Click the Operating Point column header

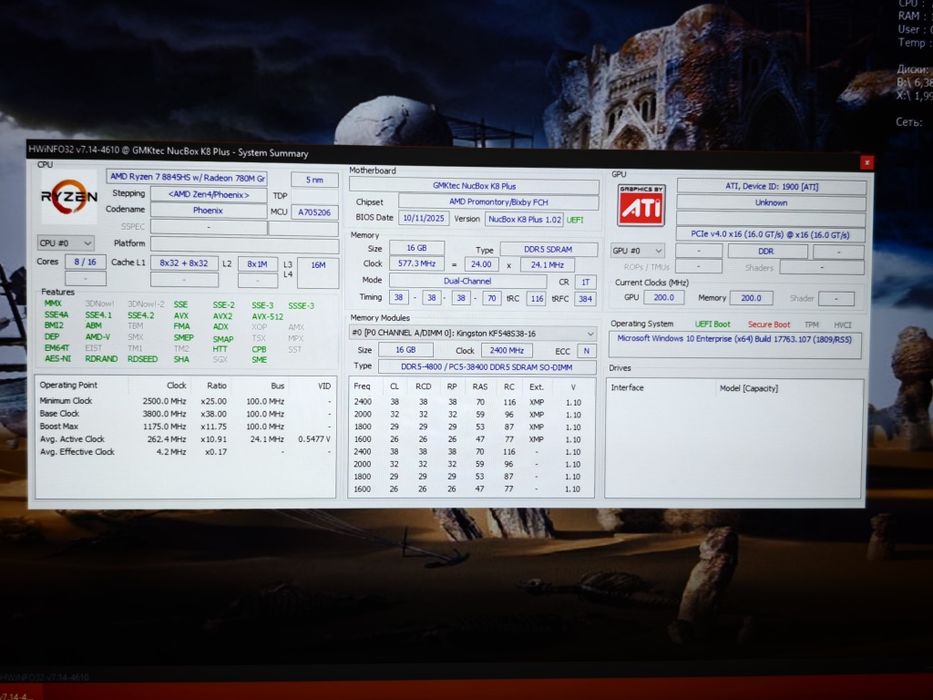click(68, 385)
